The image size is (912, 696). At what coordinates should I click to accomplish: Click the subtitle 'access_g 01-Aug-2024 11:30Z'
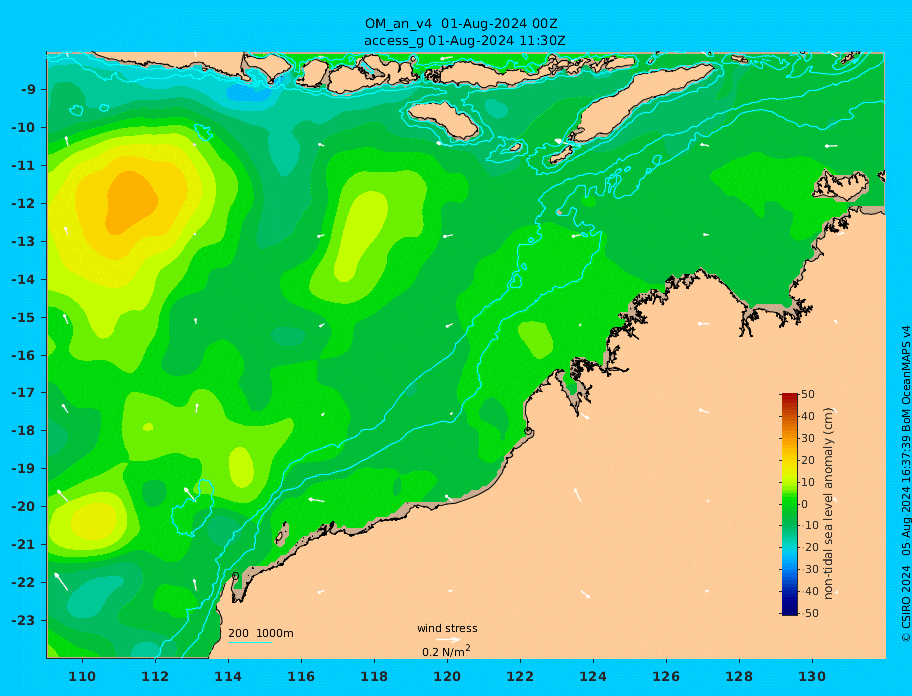click(464, 41)
